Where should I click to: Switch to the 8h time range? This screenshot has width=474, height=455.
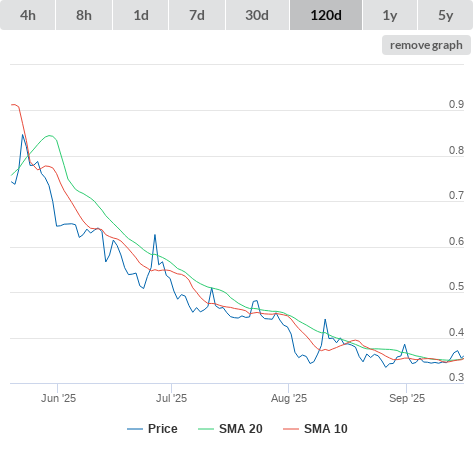pos(84,15)
